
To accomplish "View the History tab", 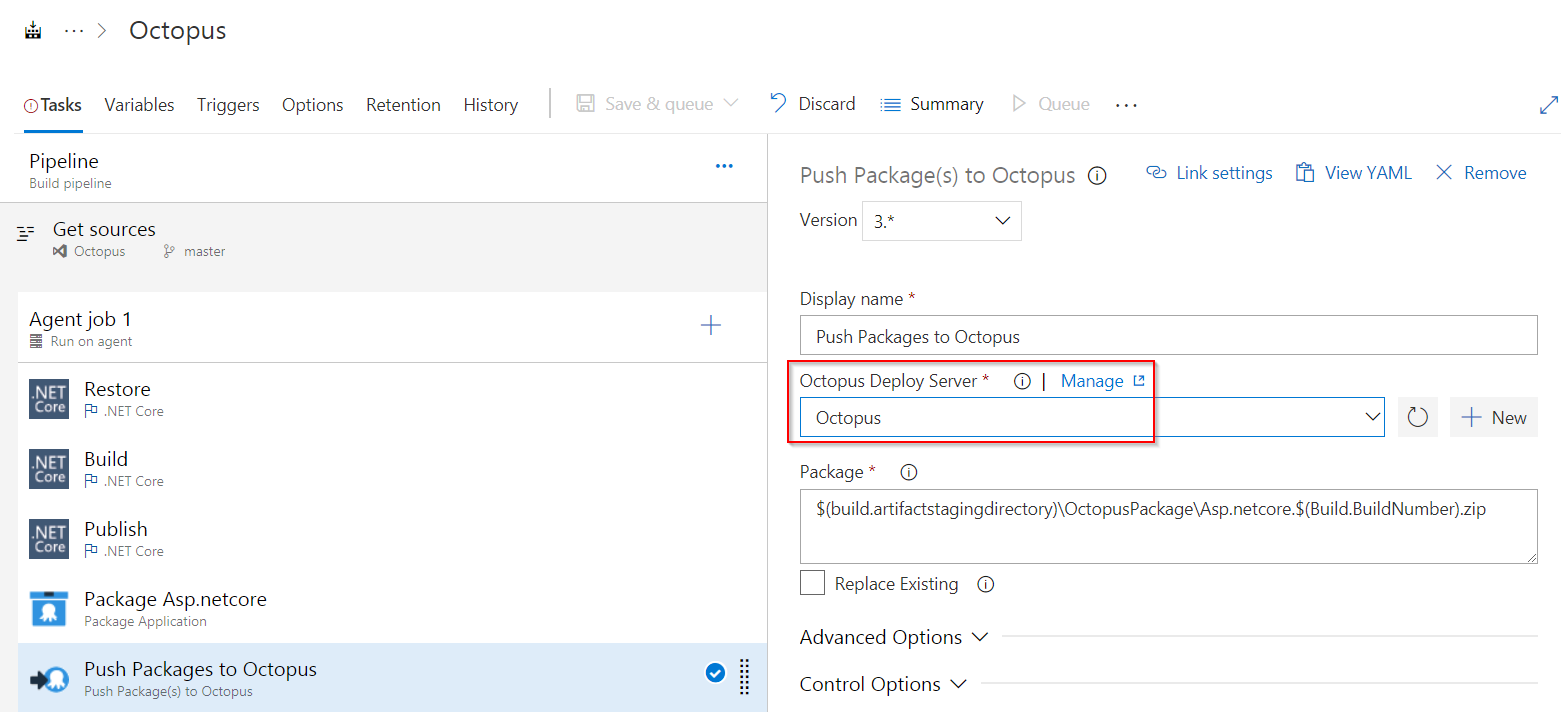I will pyautogui.click(x=490, y=105).
